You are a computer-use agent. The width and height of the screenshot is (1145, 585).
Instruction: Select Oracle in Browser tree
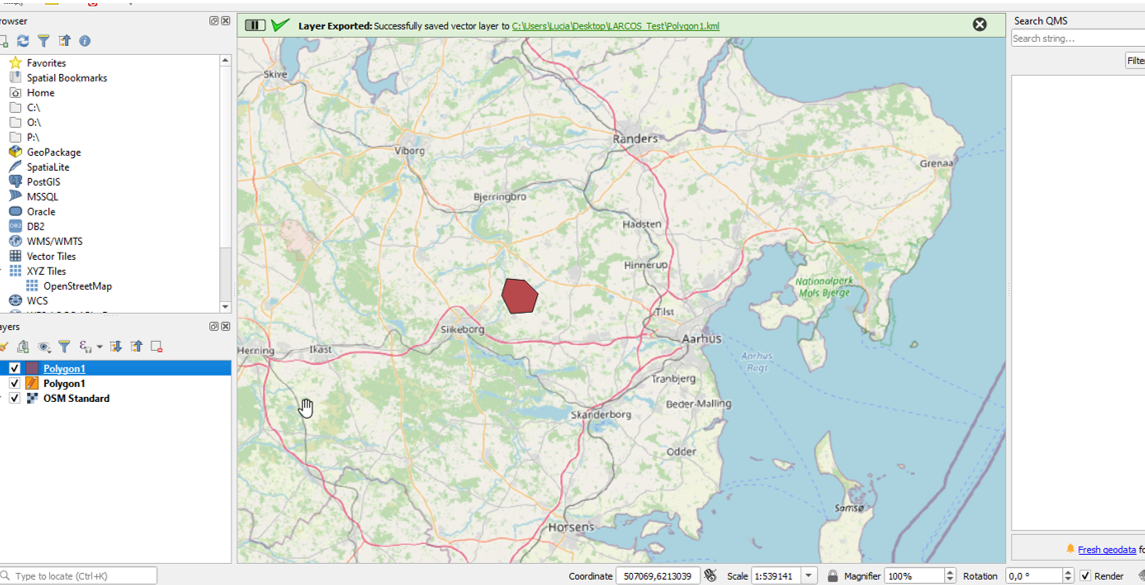tap(41, 212)
